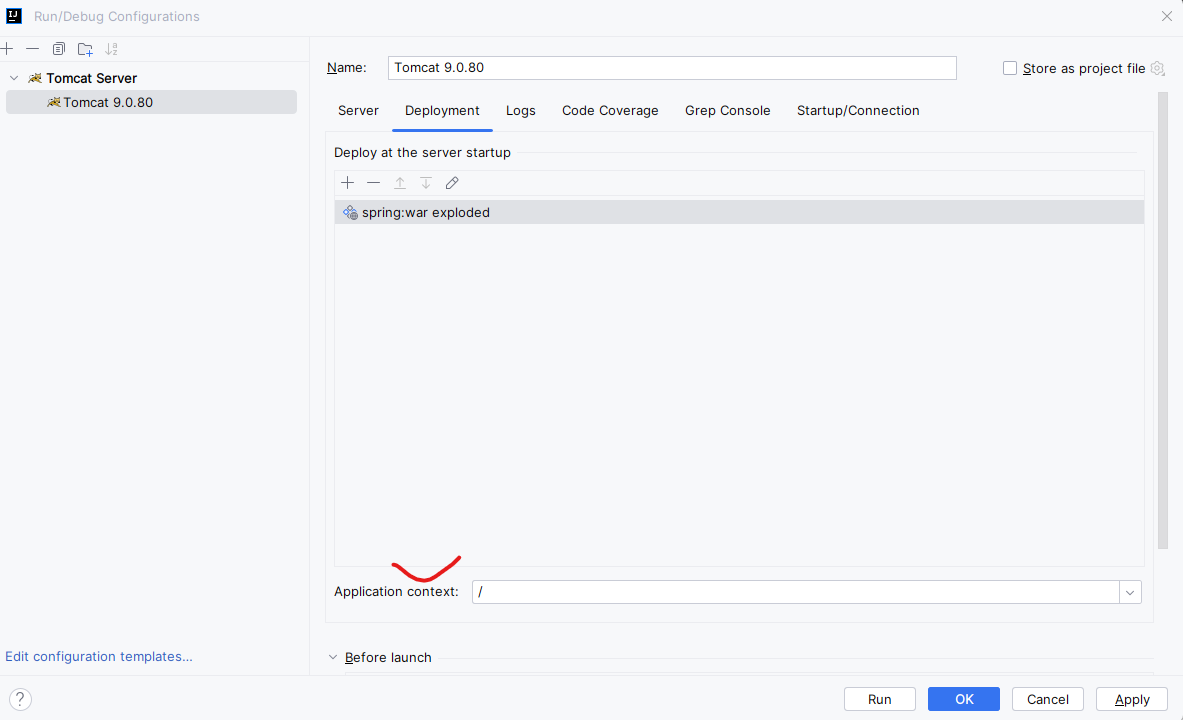1183x720 pixels.
Task: Enable Store as project file checkbox
Action: 1009,68
